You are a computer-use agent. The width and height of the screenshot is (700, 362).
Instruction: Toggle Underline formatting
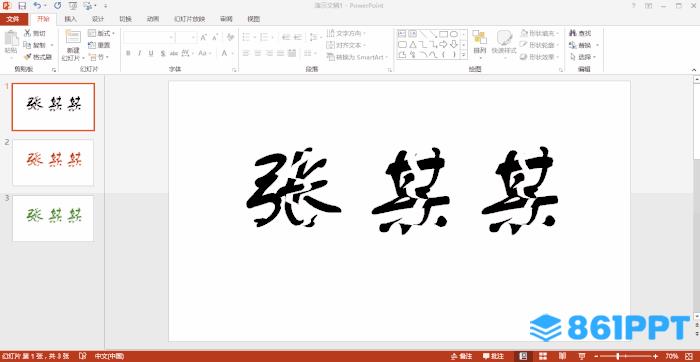151,53
